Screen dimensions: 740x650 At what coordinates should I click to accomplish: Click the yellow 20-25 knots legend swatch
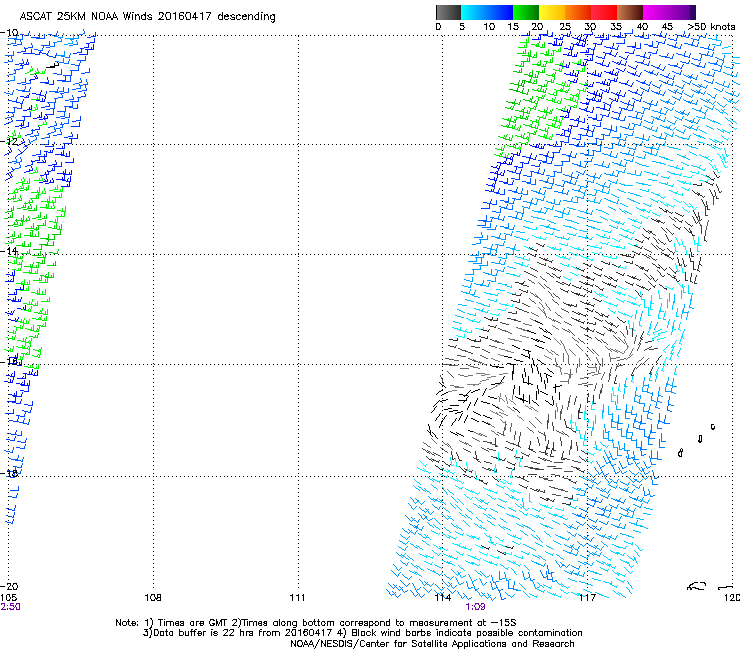[x=552, y=12]
